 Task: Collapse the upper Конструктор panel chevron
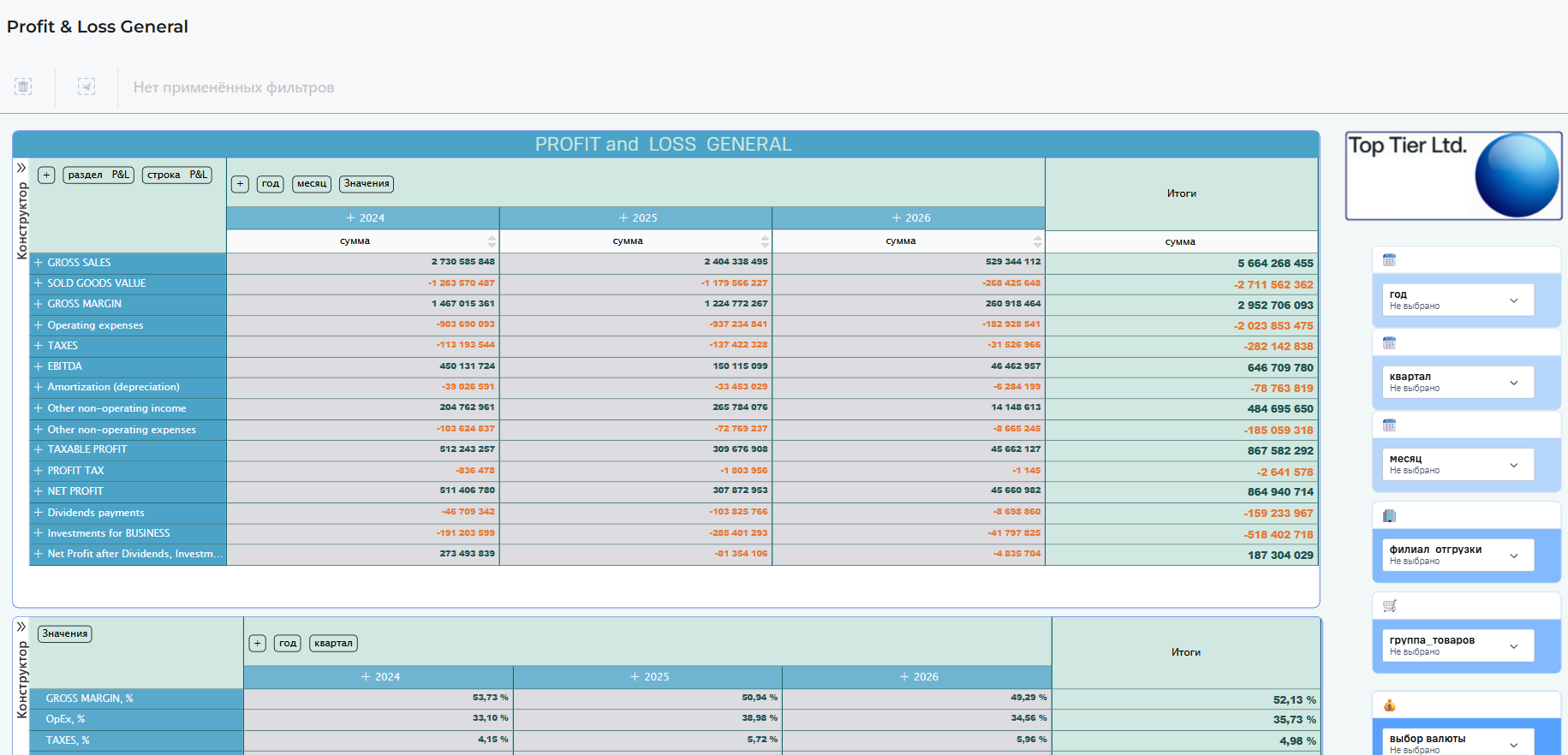21,168
